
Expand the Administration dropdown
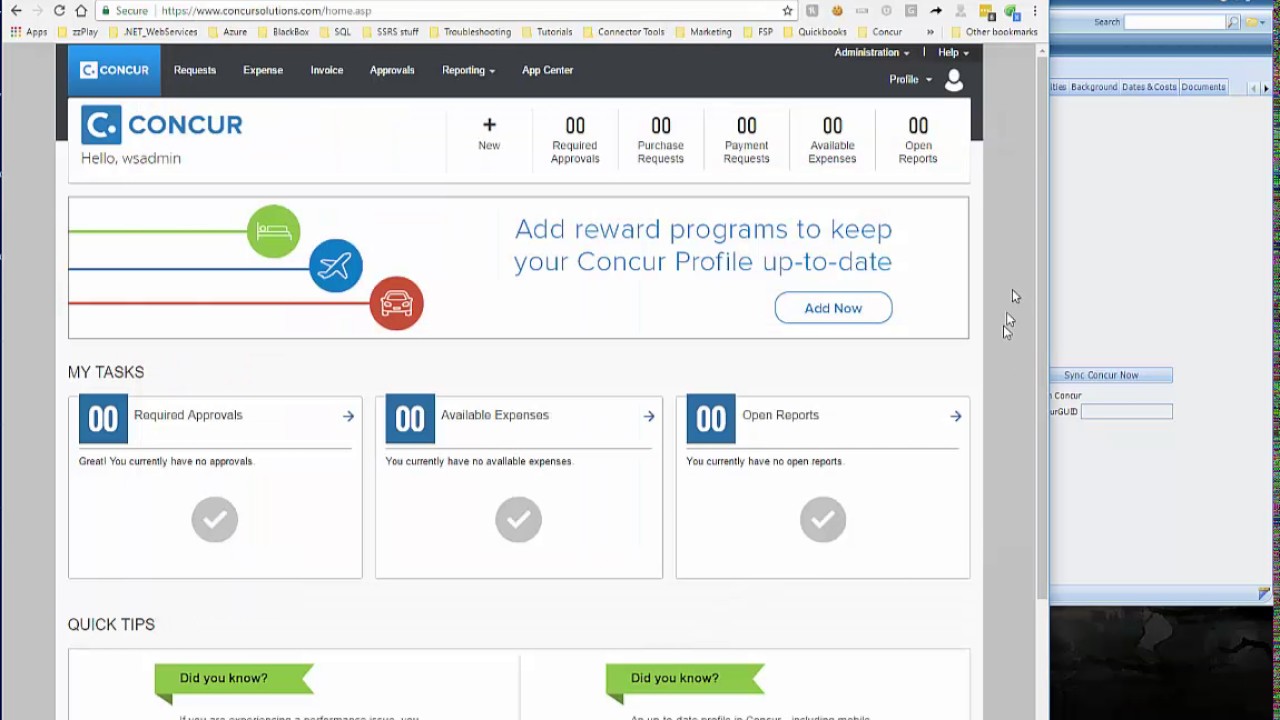click(x=872, y=52)
